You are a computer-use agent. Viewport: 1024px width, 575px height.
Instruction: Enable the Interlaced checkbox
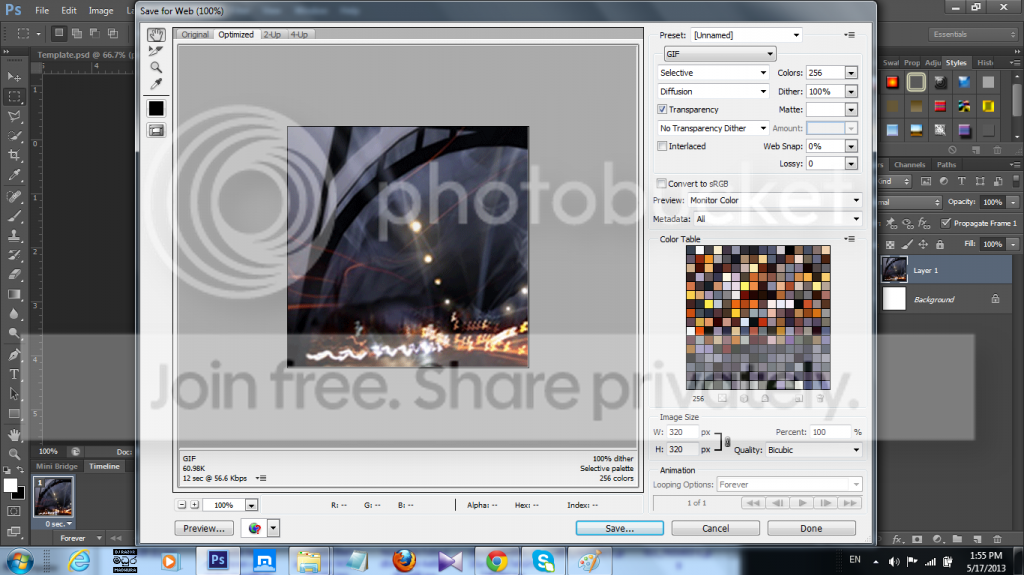pos(662,146)
